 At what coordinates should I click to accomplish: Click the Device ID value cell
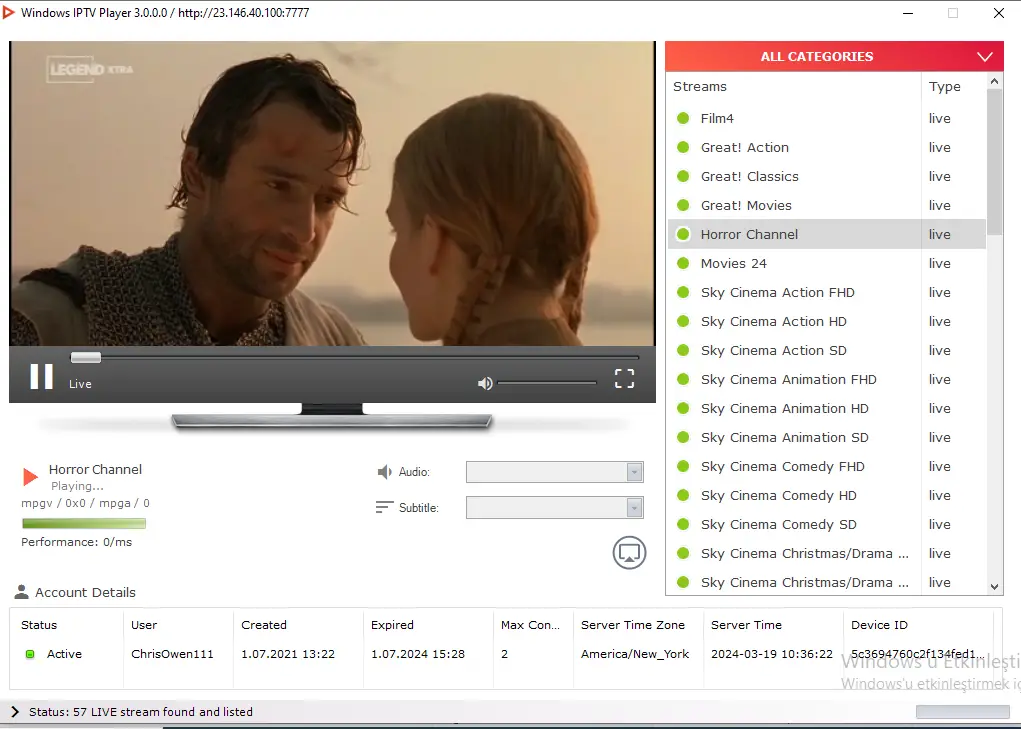click(x=917, y=654)
